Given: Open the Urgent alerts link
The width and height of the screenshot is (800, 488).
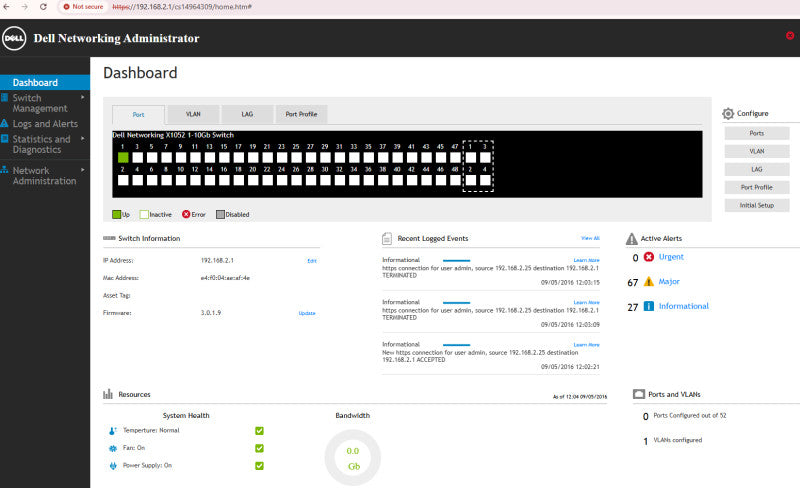Looking at the screenshot, I should coord(671,257).
